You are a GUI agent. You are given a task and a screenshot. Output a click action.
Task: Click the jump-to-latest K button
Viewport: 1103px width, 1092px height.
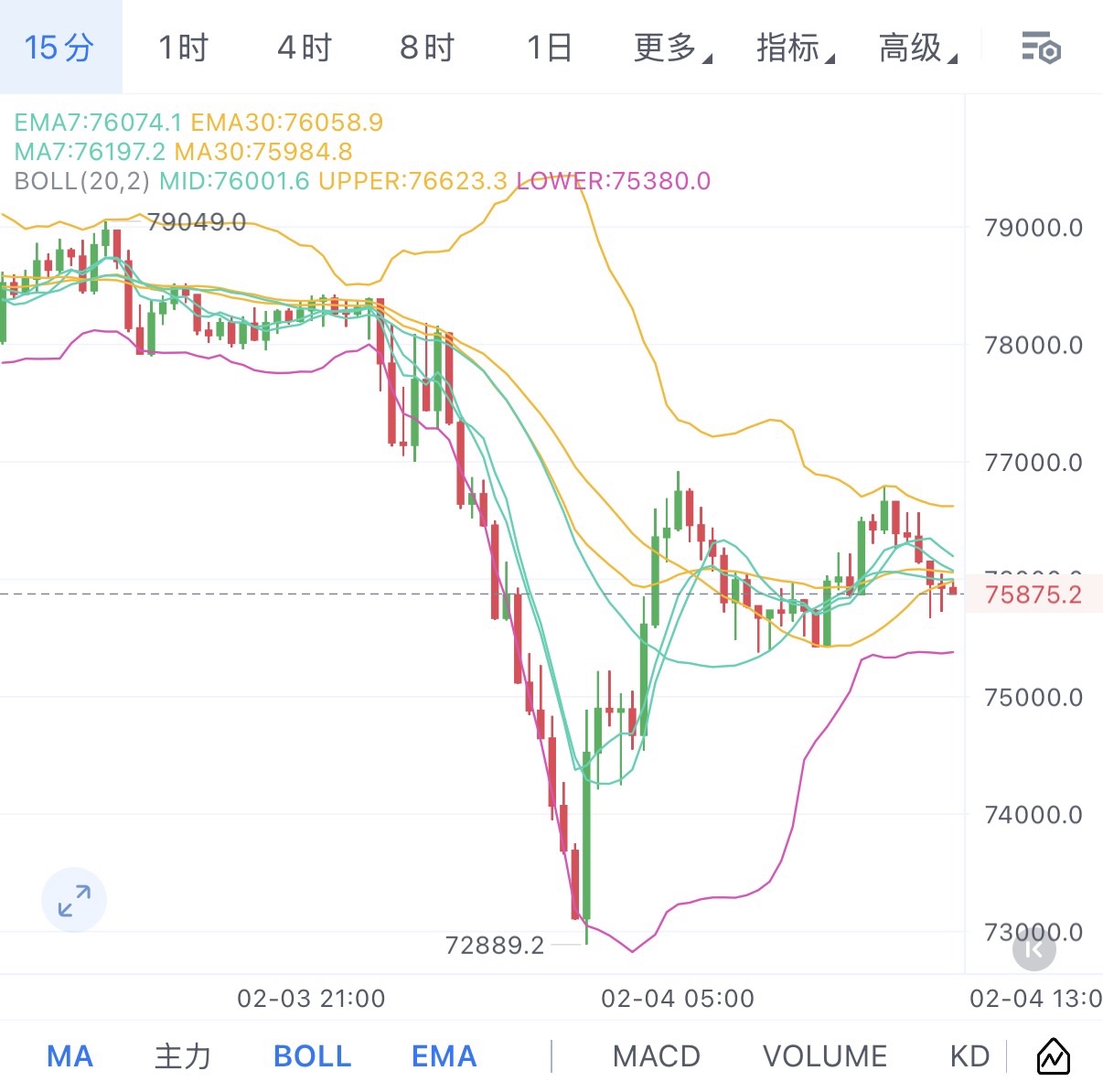tap(1034, 949)
